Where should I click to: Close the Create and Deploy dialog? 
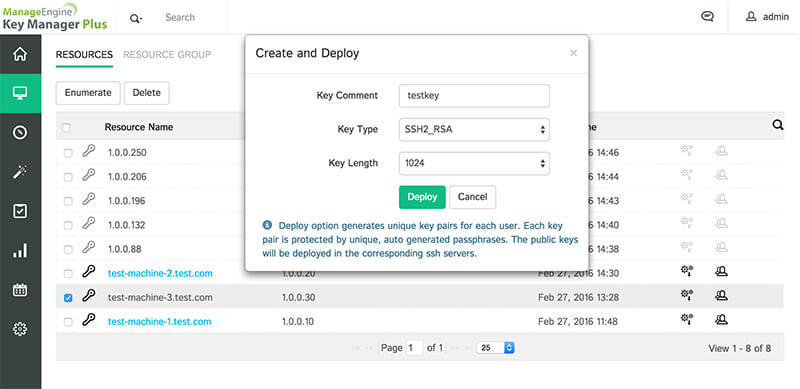573,53
